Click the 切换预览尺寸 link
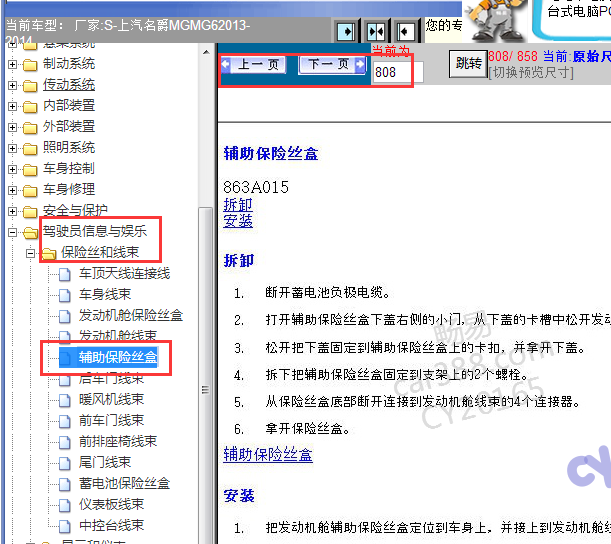The image size is (611, 544). pos(531,73)
